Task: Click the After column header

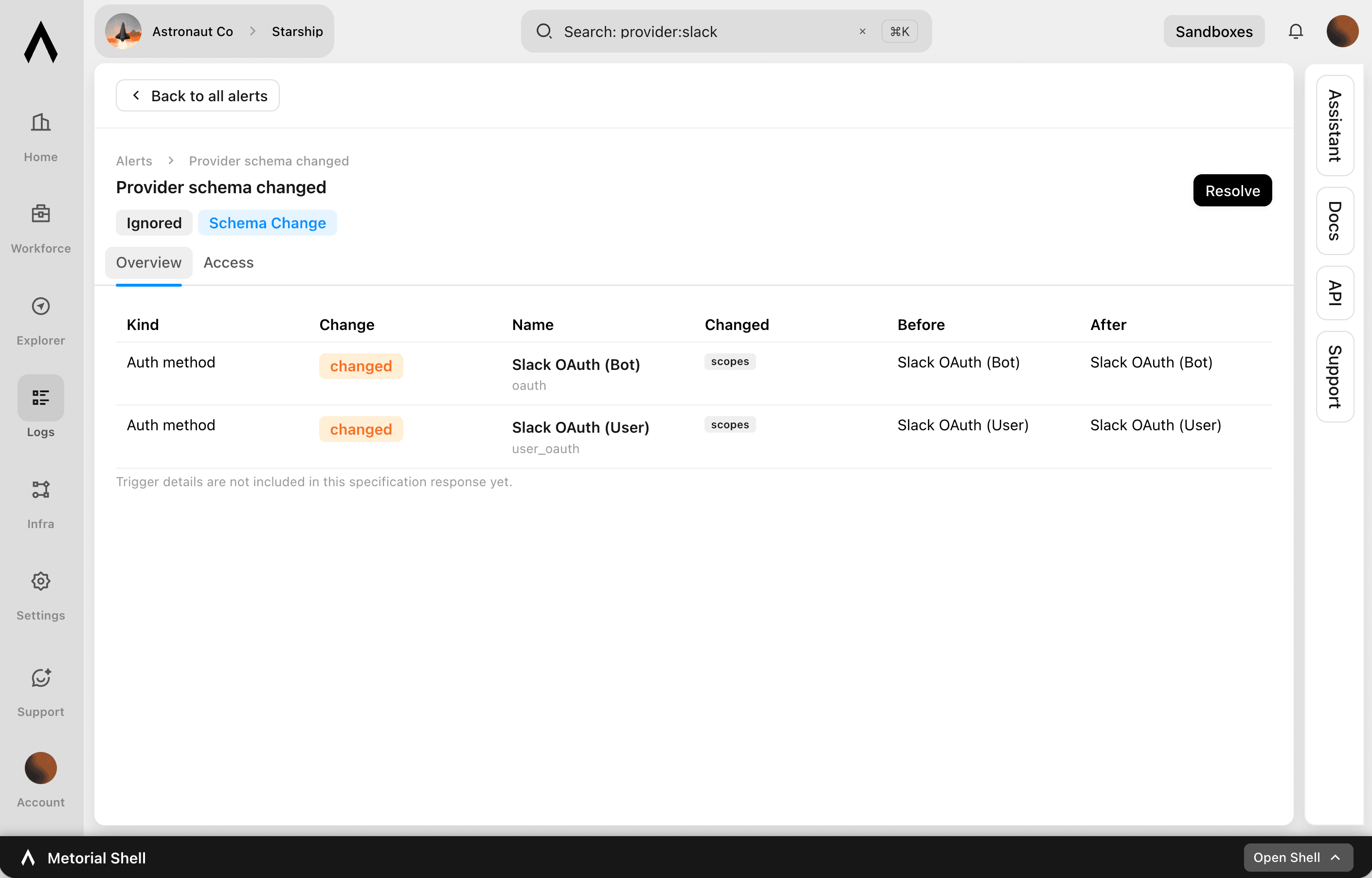Action: pyautogui.click(x=1108, y=325)
